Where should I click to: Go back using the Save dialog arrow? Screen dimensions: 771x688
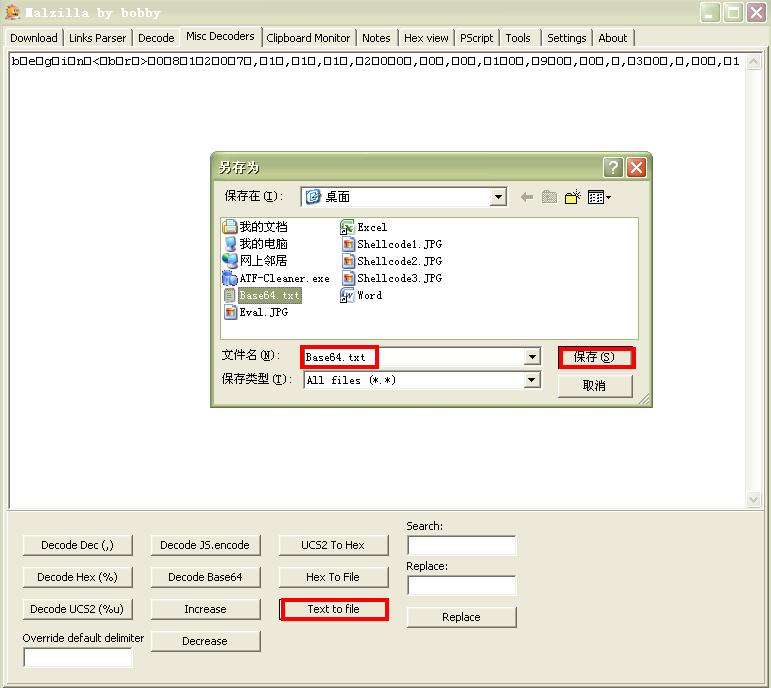pyautogui.click(x=527, y=197)
